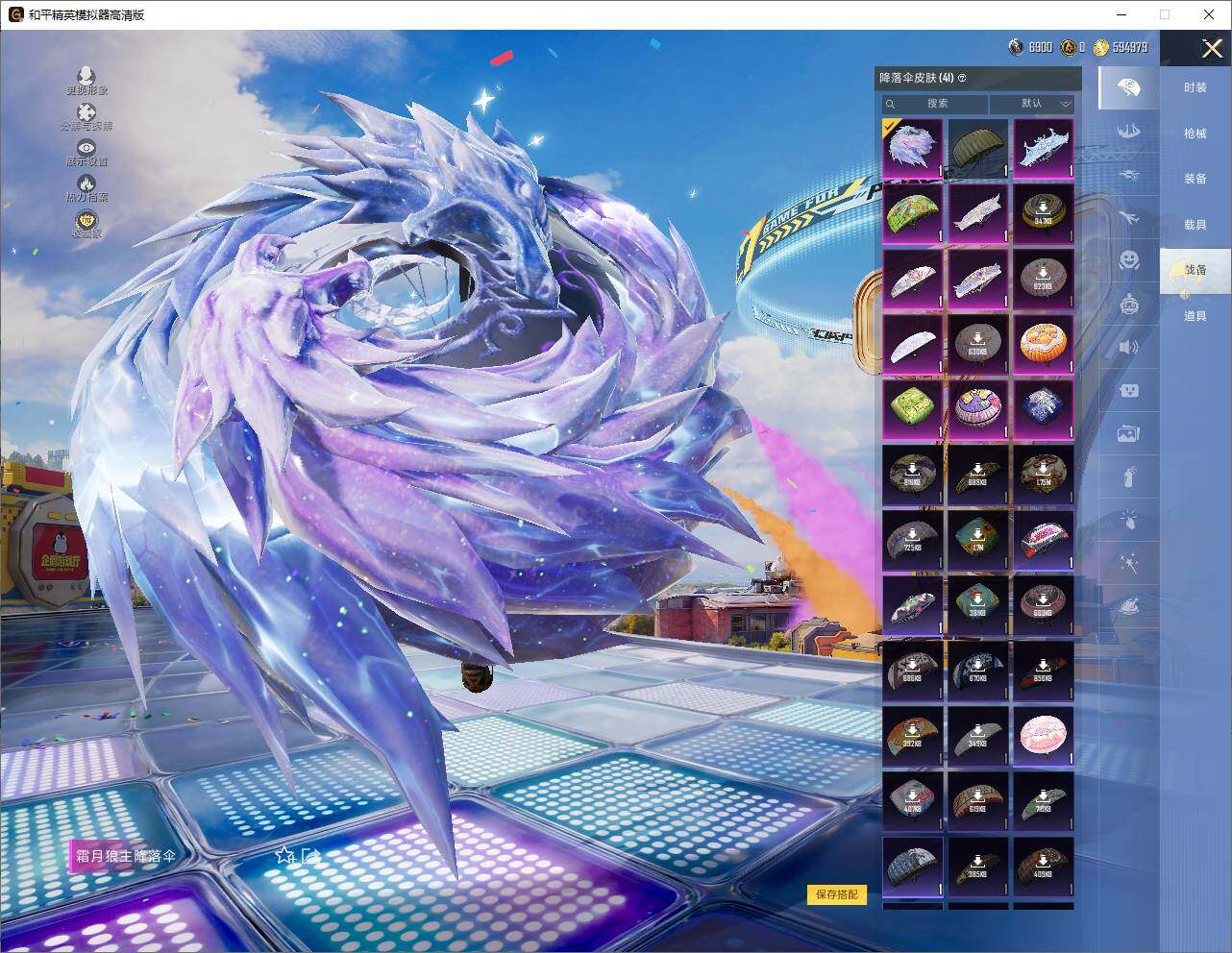Select the equipped frost wolf parachute thumbnail
1232x953 pixels.
[912, 148]
